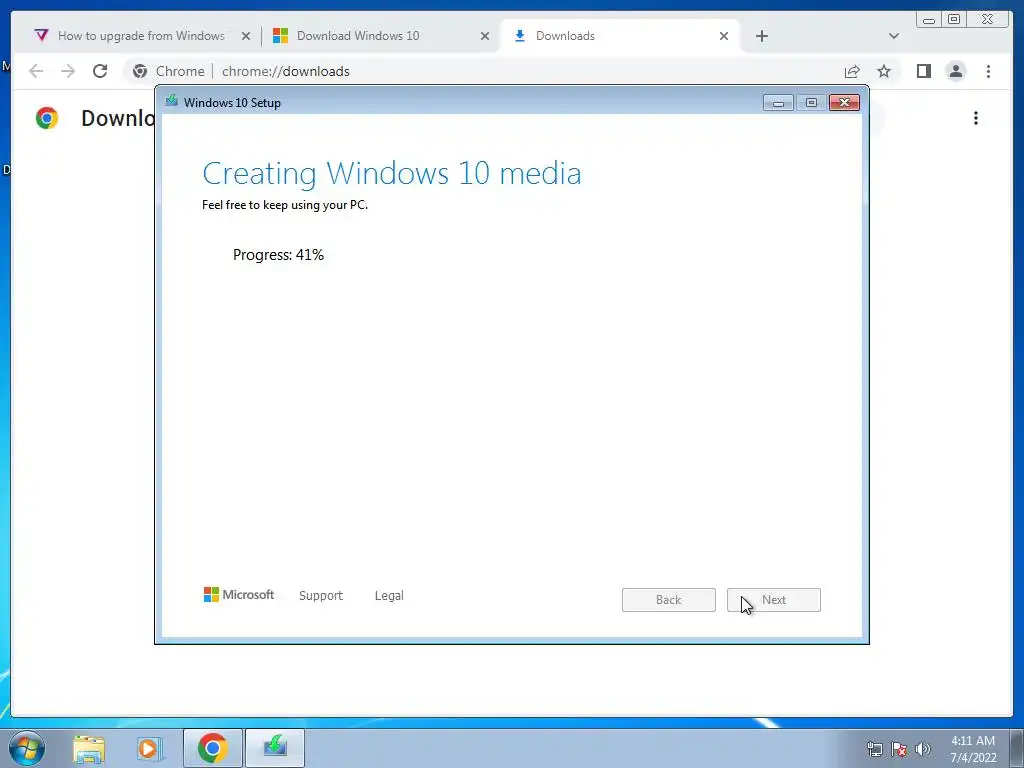Close the Download Windows 10 tab
Image resolution: width=1024 pixels, height=768 pixels.
pyautogui.click(x=485, y=36)
